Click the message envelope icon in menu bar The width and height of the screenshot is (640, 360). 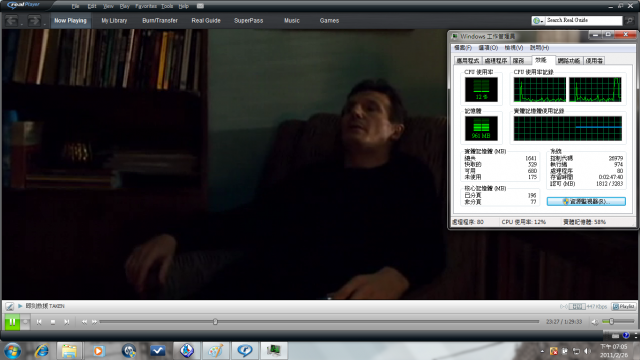pyautogui.click(x=200, y=6)
